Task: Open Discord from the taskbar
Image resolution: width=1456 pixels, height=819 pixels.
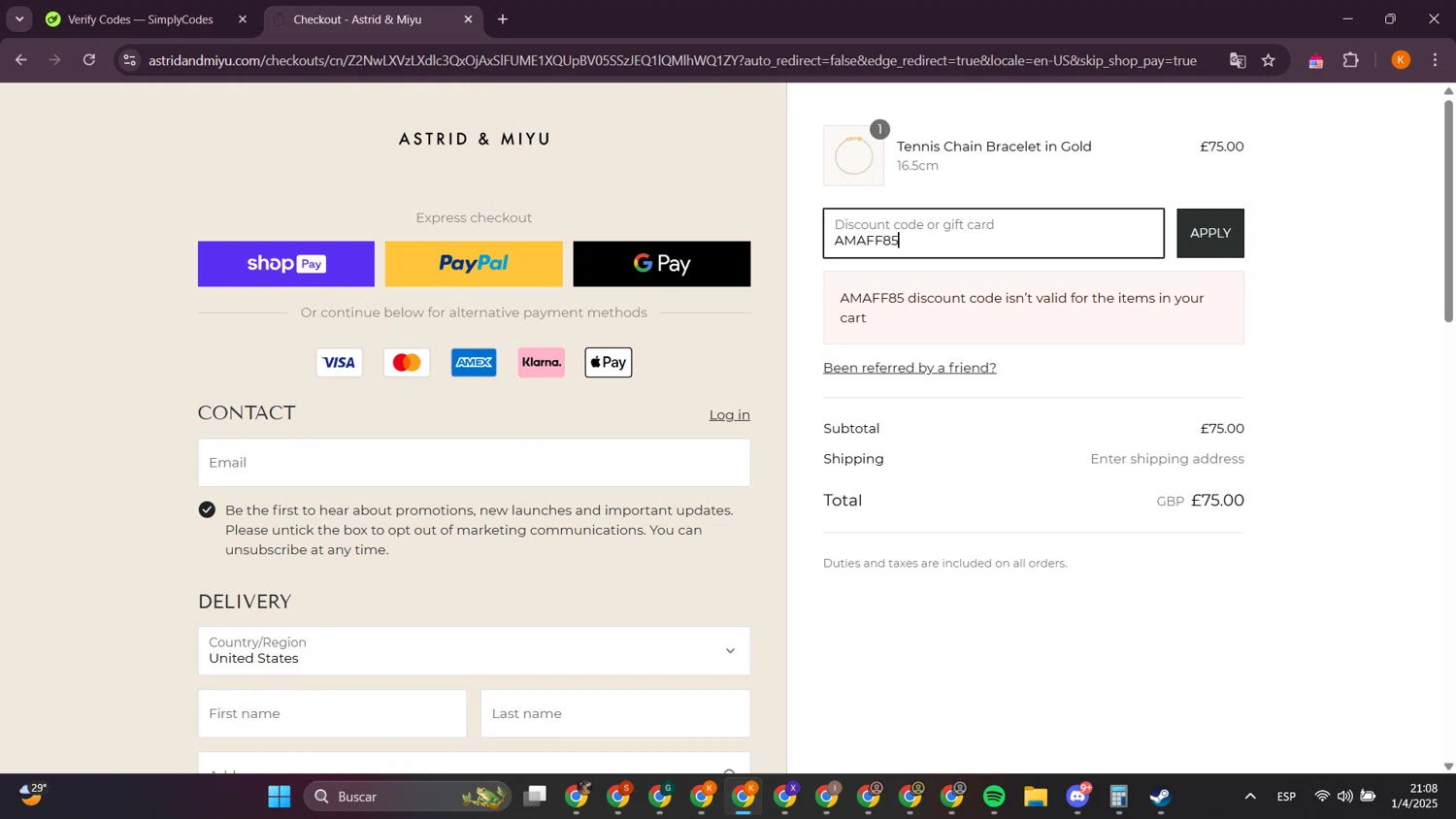Action: [x=1077, y=797]
